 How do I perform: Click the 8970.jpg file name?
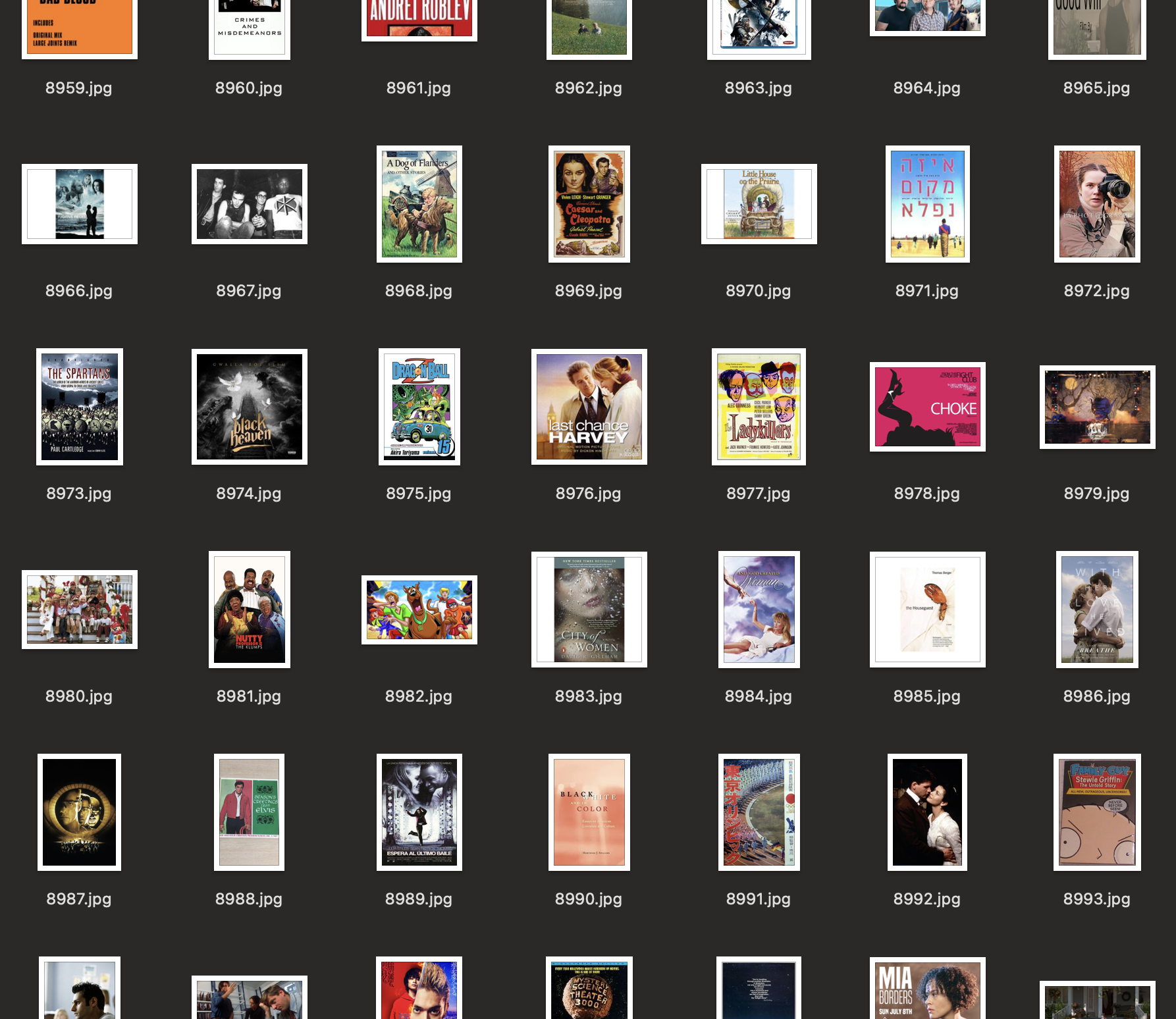[x=759, y=291]
